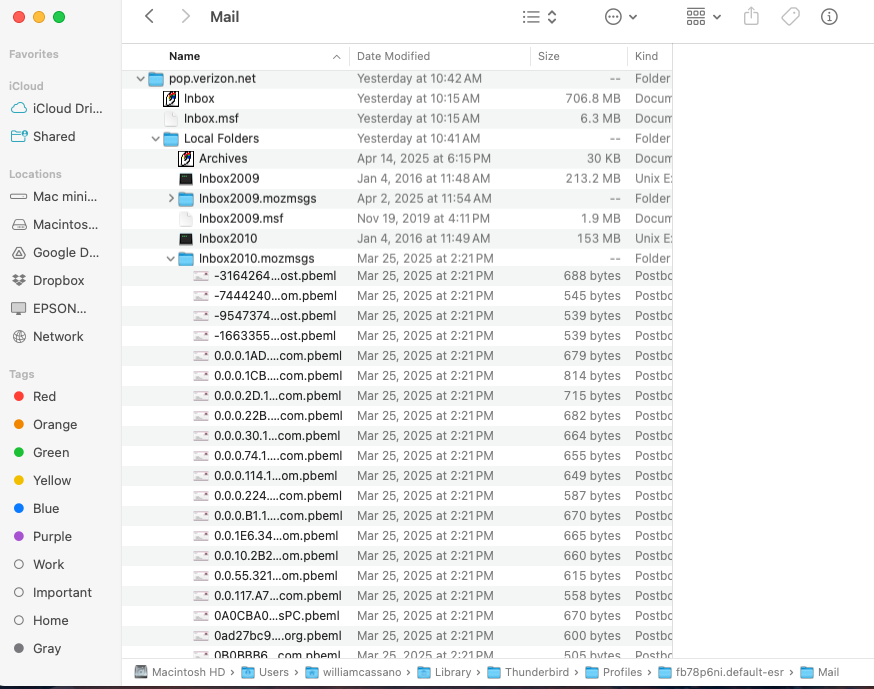Select the Inbox2010 Unix executable icon

186,239
